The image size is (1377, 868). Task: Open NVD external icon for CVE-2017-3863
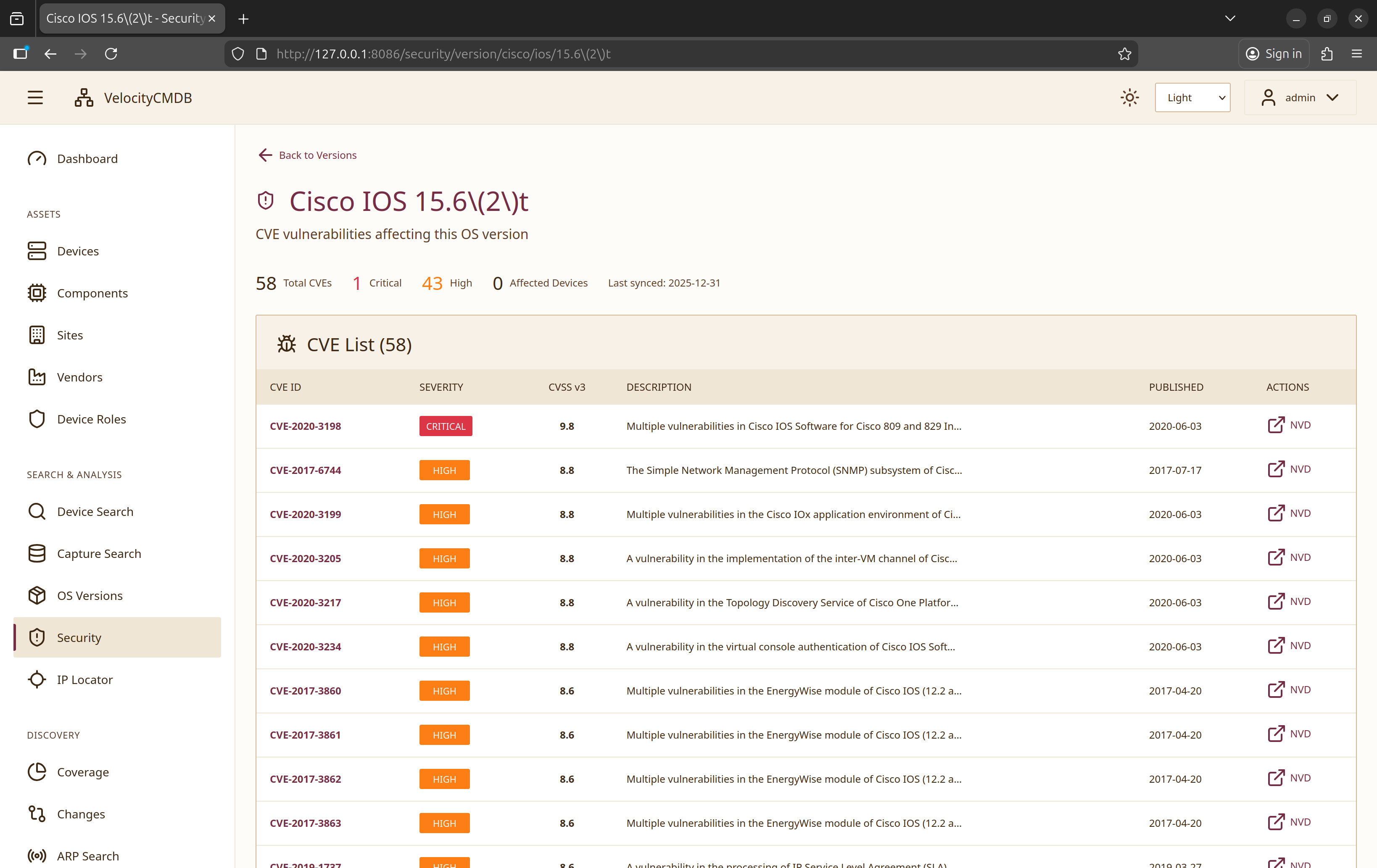1276,822
